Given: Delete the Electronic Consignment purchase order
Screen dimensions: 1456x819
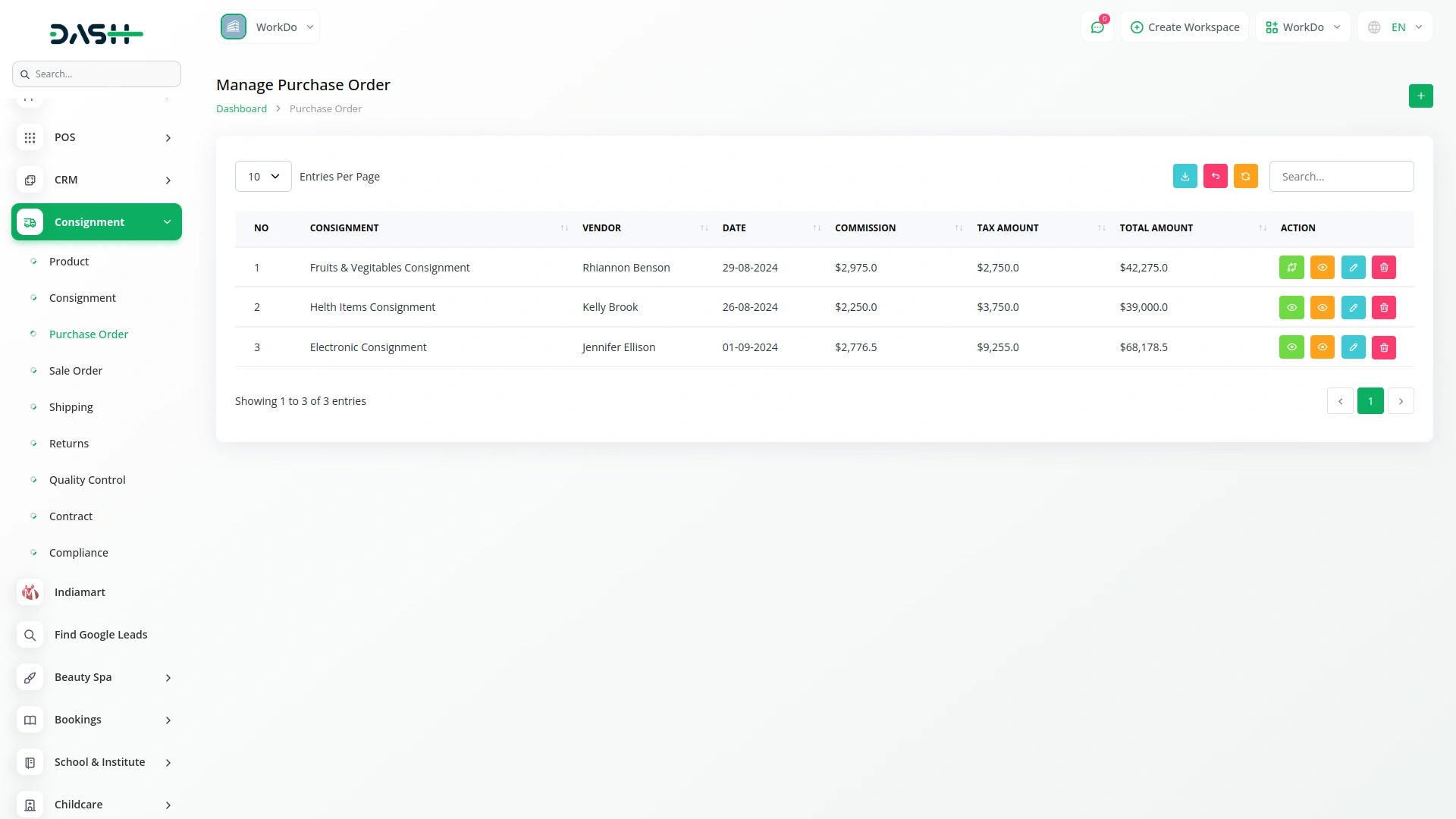Looking at the screenshot, I should coord(1383,347).
